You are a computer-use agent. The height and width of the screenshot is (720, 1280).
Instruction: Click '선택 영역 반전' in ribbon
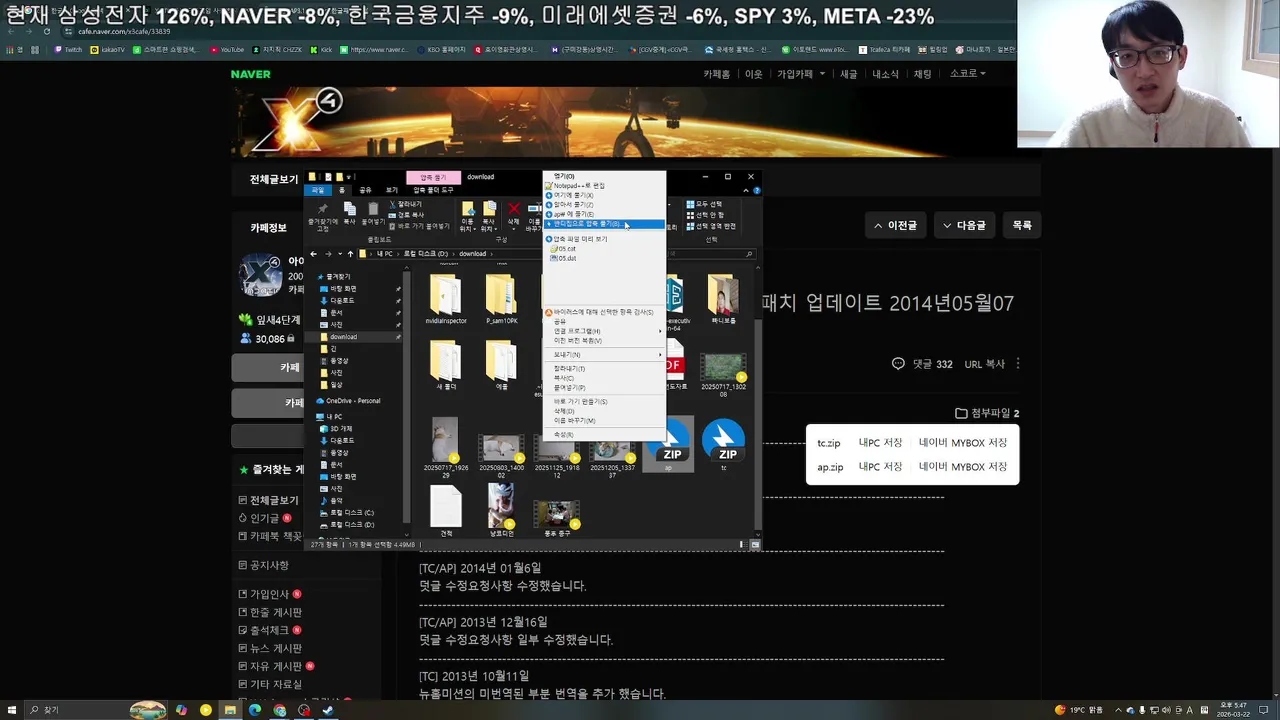711,226
